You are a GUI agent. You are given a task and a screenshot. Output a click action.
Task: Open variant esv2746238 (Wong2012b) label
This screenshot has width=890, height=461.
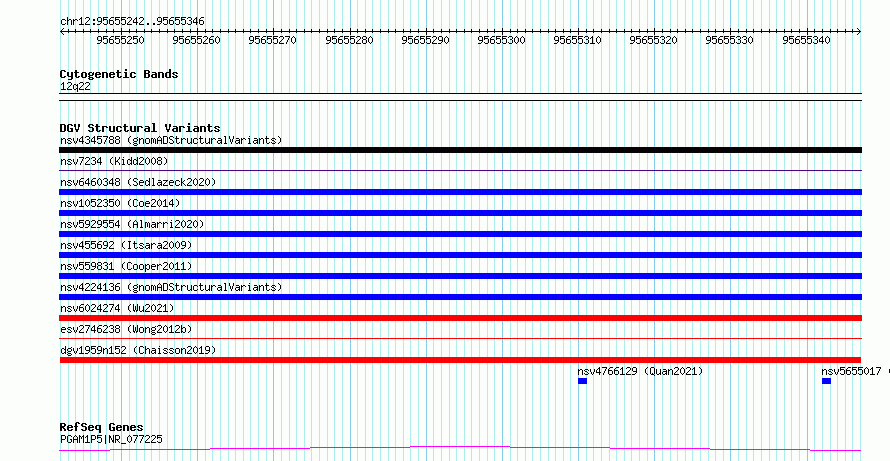(x=126, y=329)
